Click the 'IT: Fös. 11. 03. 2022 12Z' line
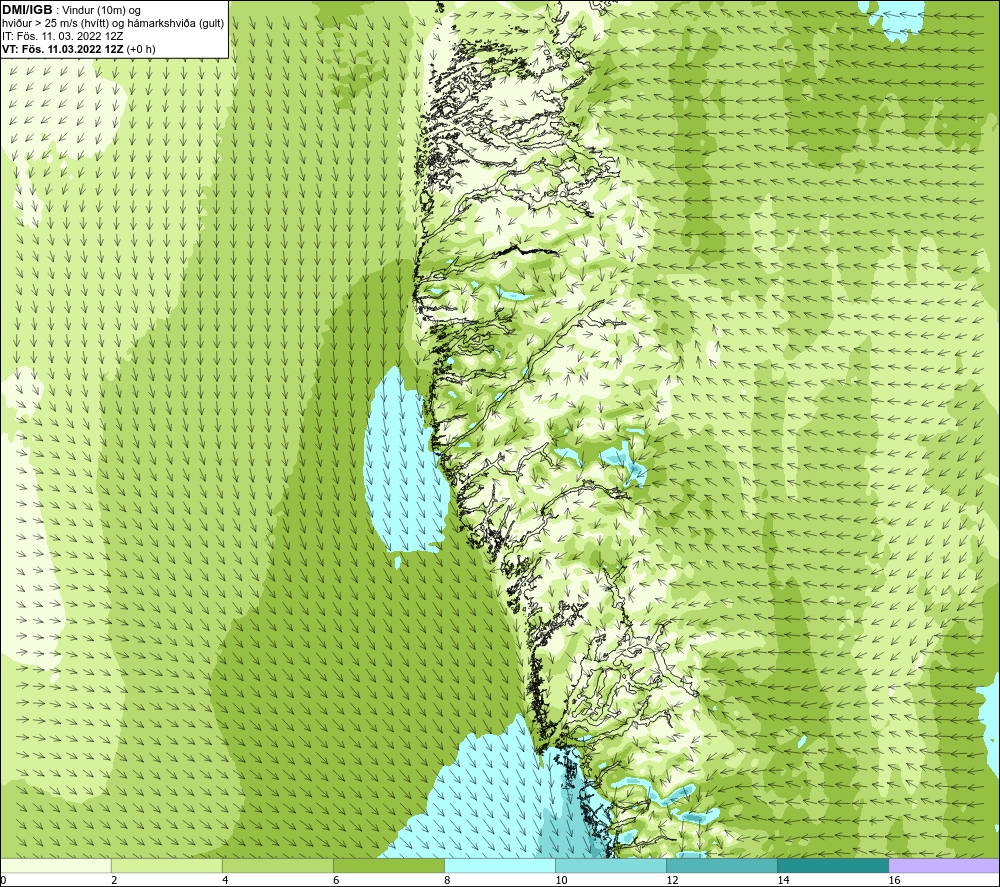 coord(63,36)
